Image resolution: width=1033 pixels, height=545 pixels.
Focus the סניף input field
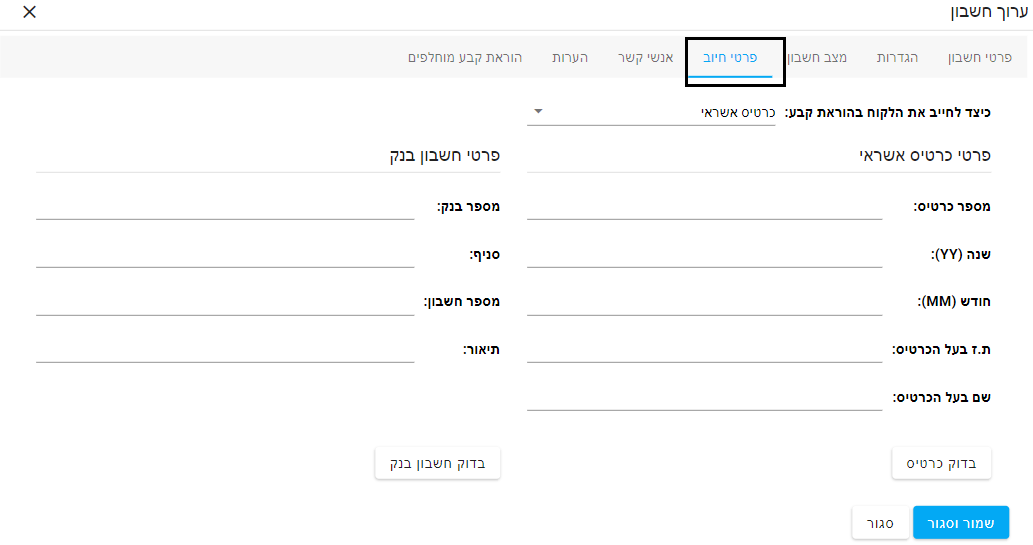click(x=225, y=254)
